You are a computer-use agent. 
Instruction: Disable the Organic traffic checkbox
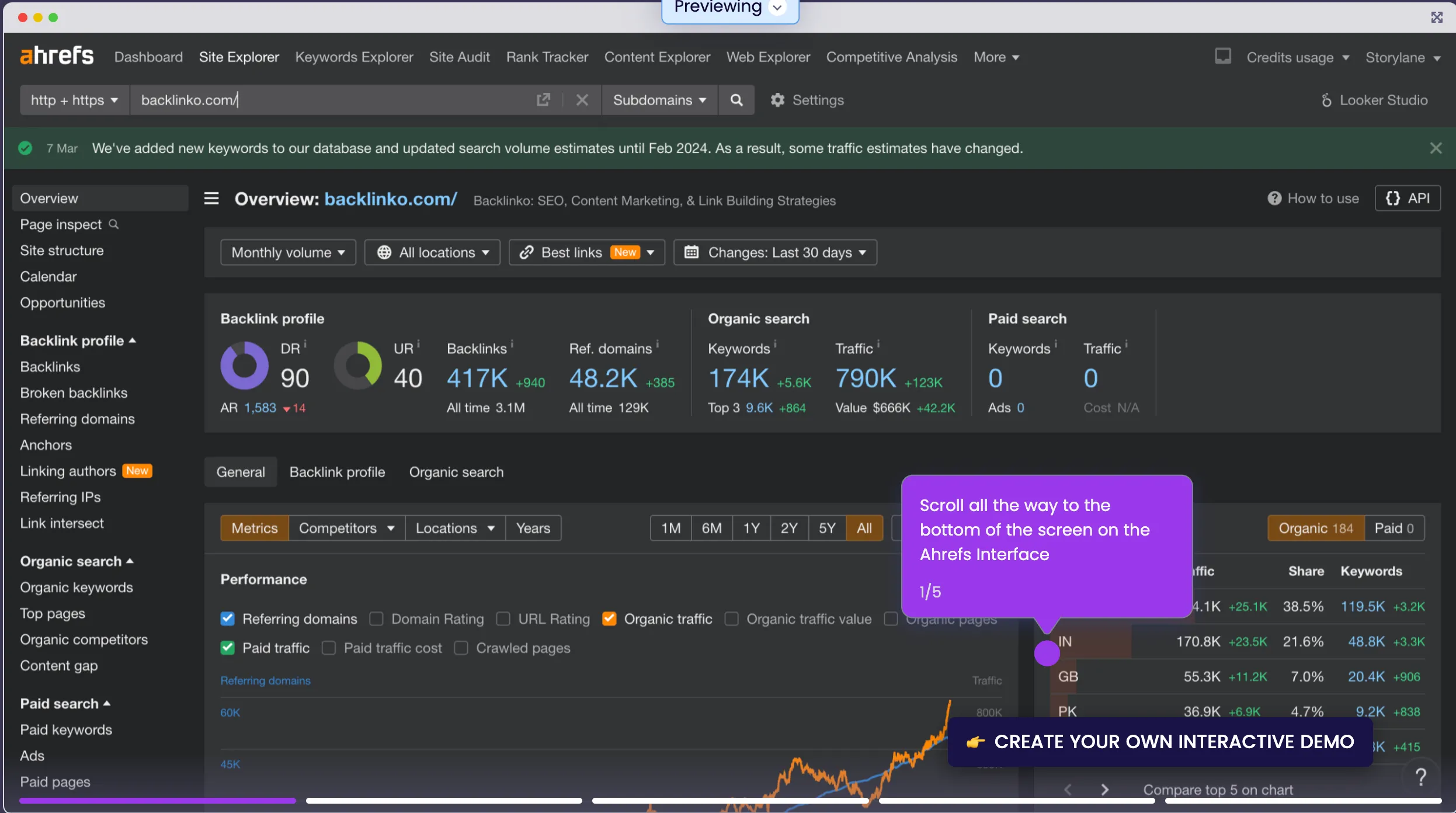(609, 619)
